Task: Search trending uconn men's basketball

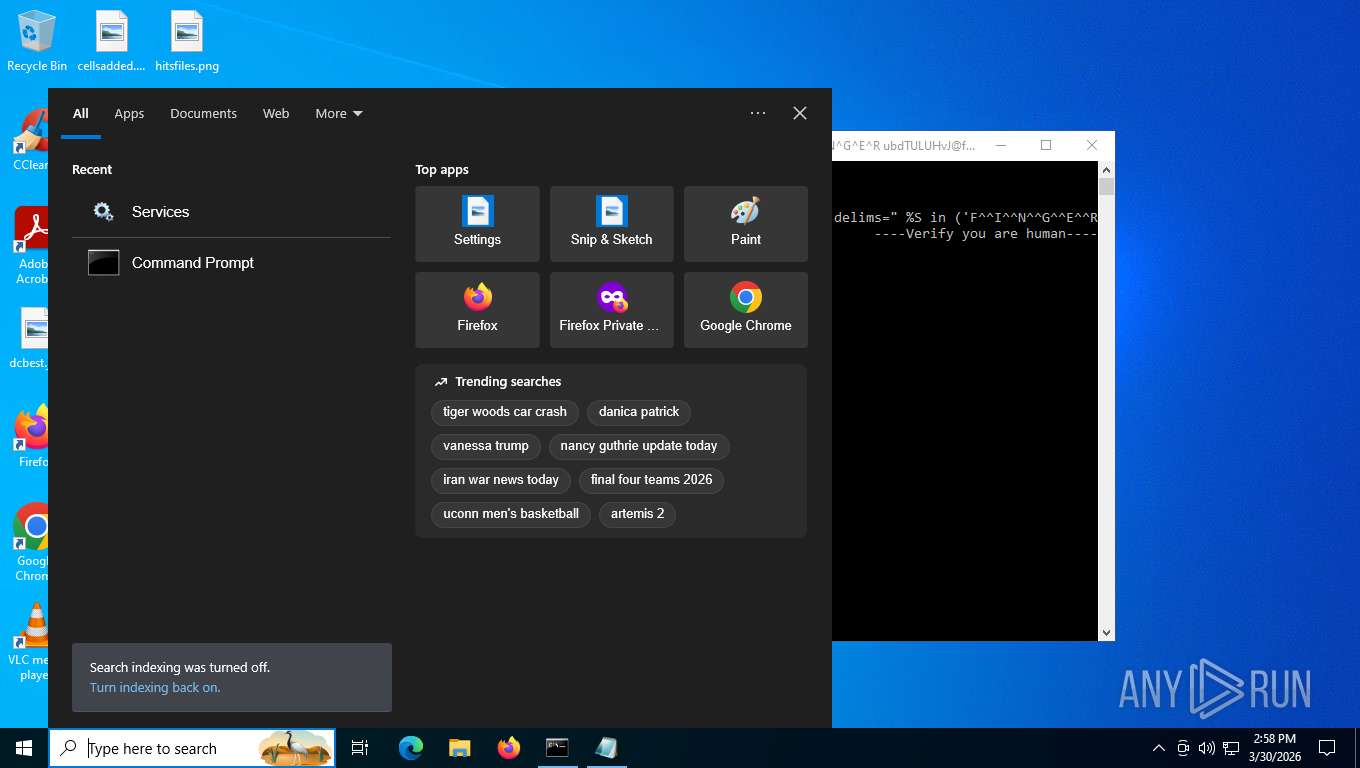Action: pos(511,514)
